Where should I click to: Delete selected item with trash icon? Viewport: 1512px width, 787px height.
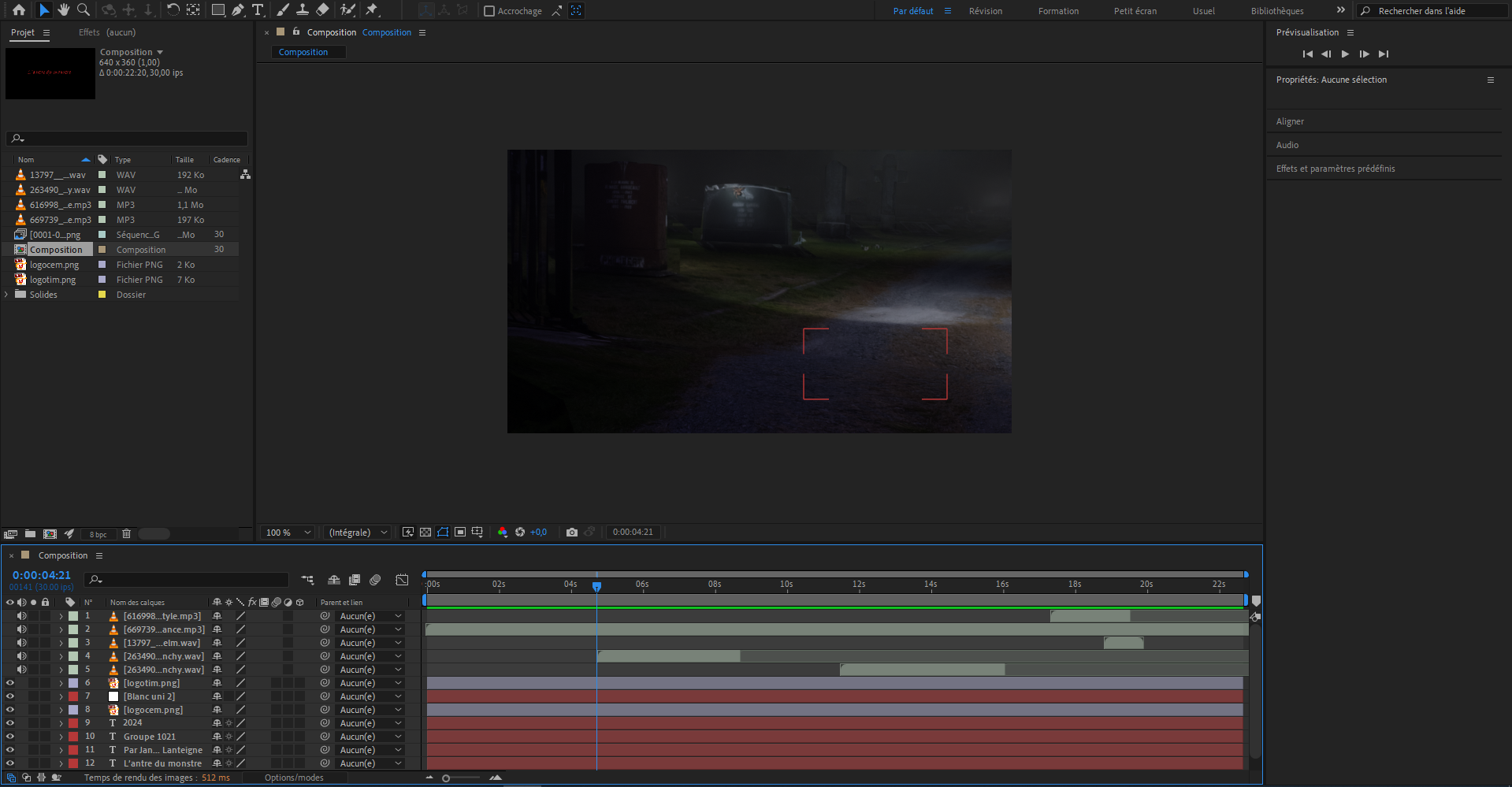pyautogui.click(x=126, y=534)
